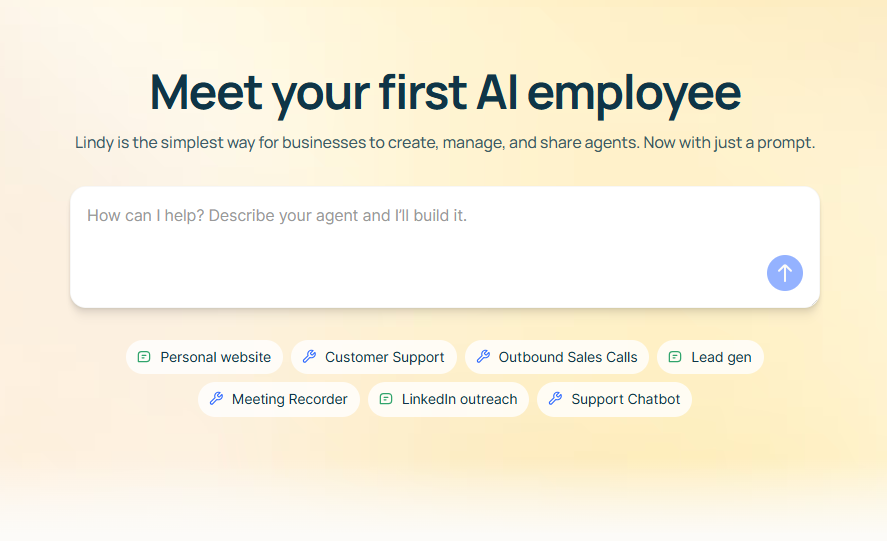This screenshot has height=541, width=887.
Task: Click the green icon beside LinkedIn outreach
Action: (x=386, y=399)
